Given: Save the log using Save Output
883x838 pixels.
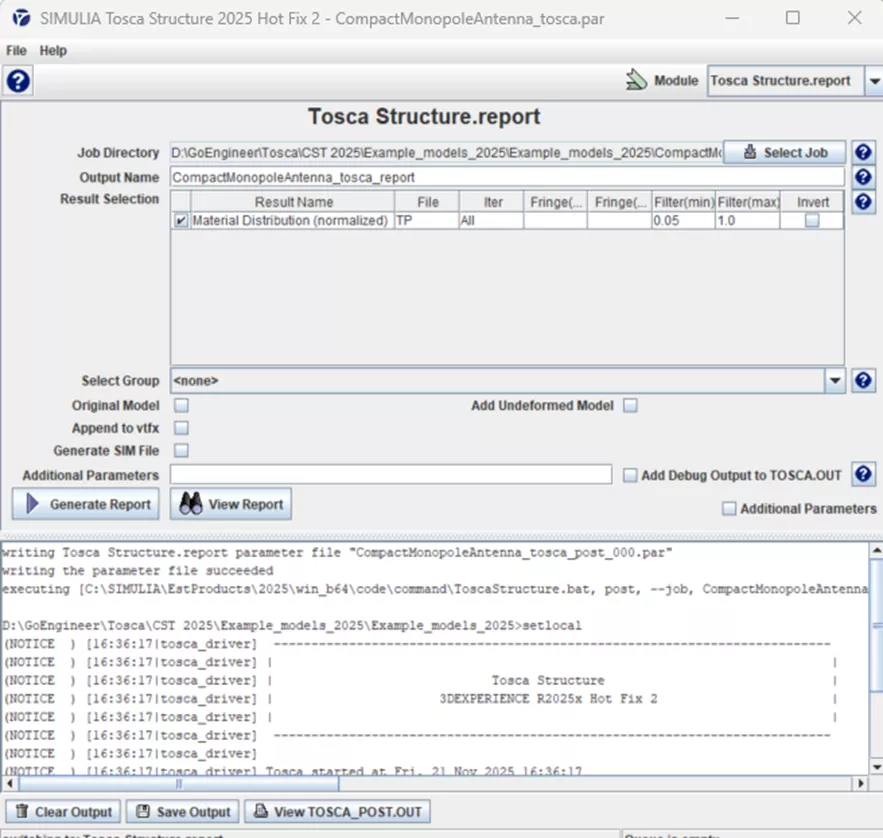Looking at the screenshot, I should (x=184, y=812).
